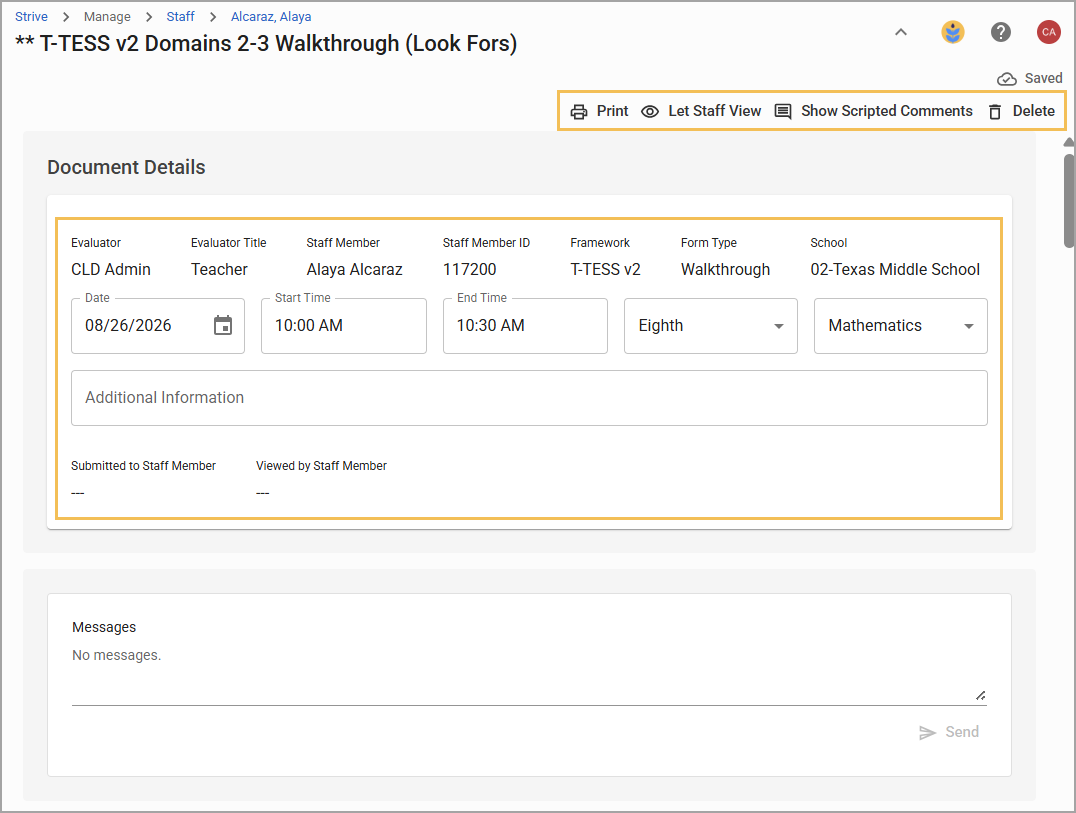Screen dimensions: 1076x813
Task: Open the calendar picker in Date field
Action: [223, 325]
